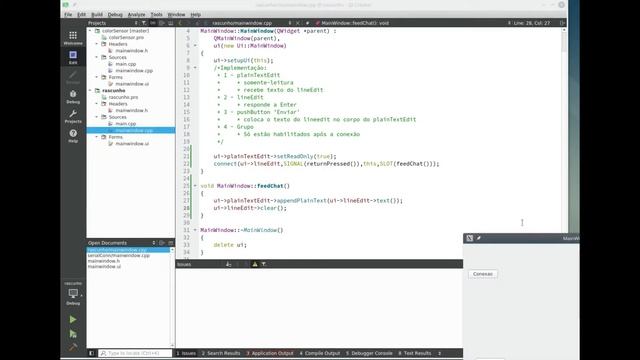Open the File menu
This screenshot has height=360, width=640.
68,14
